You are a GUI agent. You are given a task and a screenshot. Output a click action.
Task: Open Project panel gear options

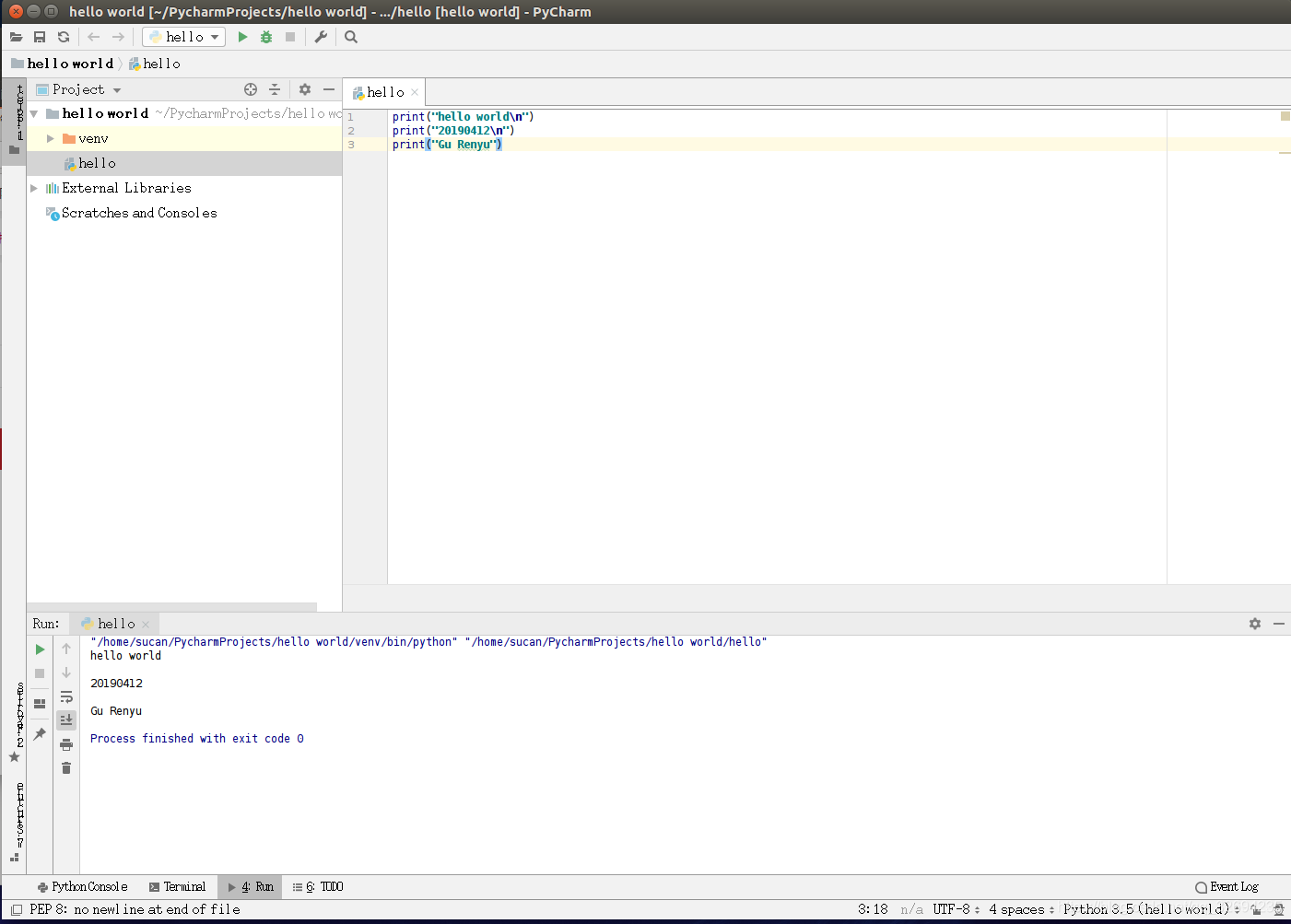305,89
